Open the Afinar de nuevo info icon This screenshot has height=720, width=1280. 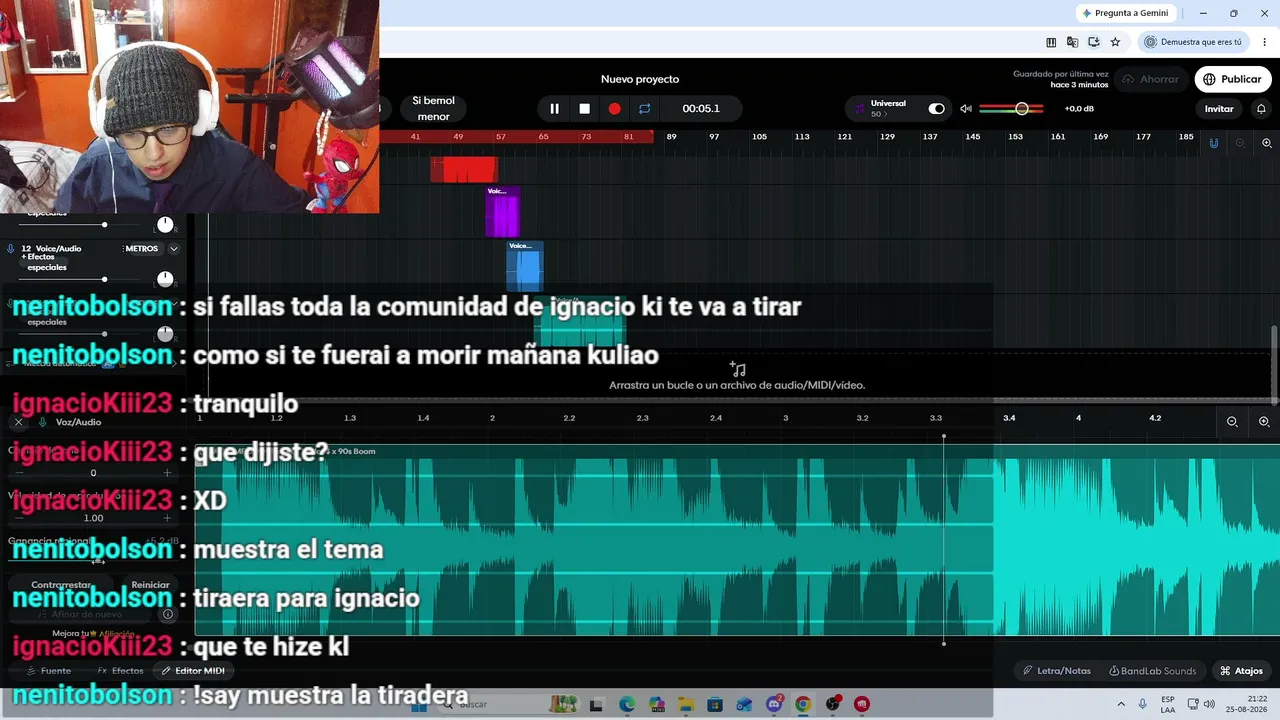click(168, 614)
